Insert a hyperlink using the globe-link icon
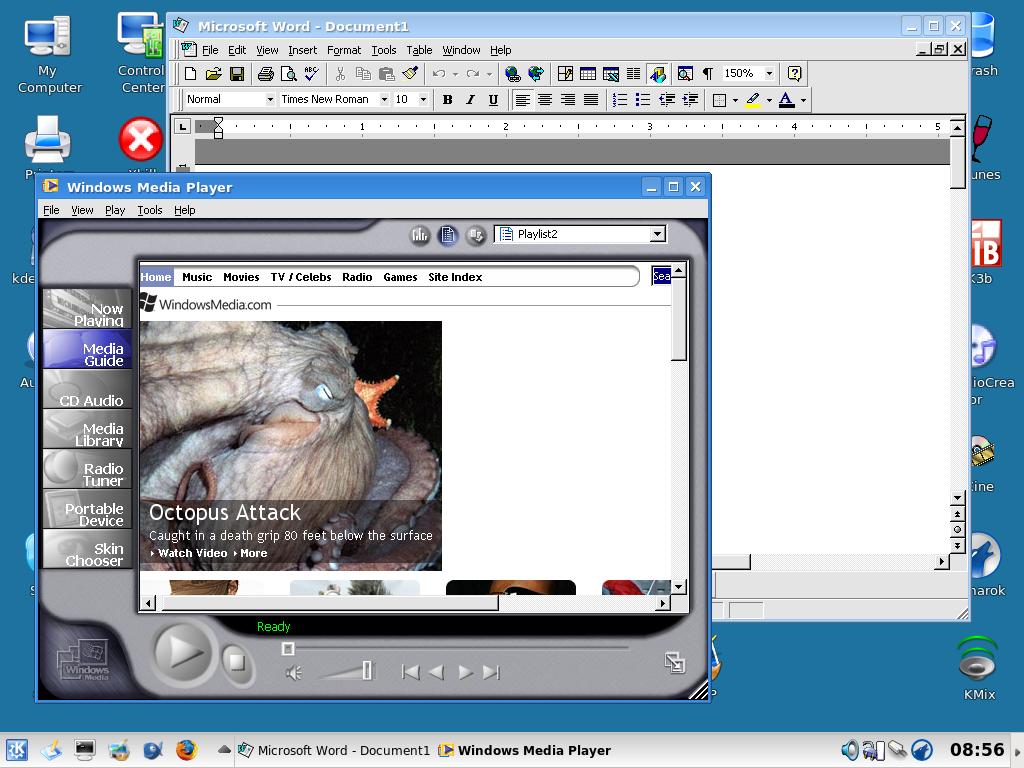This screenshot has height=768, width=1024. point(513,74)
